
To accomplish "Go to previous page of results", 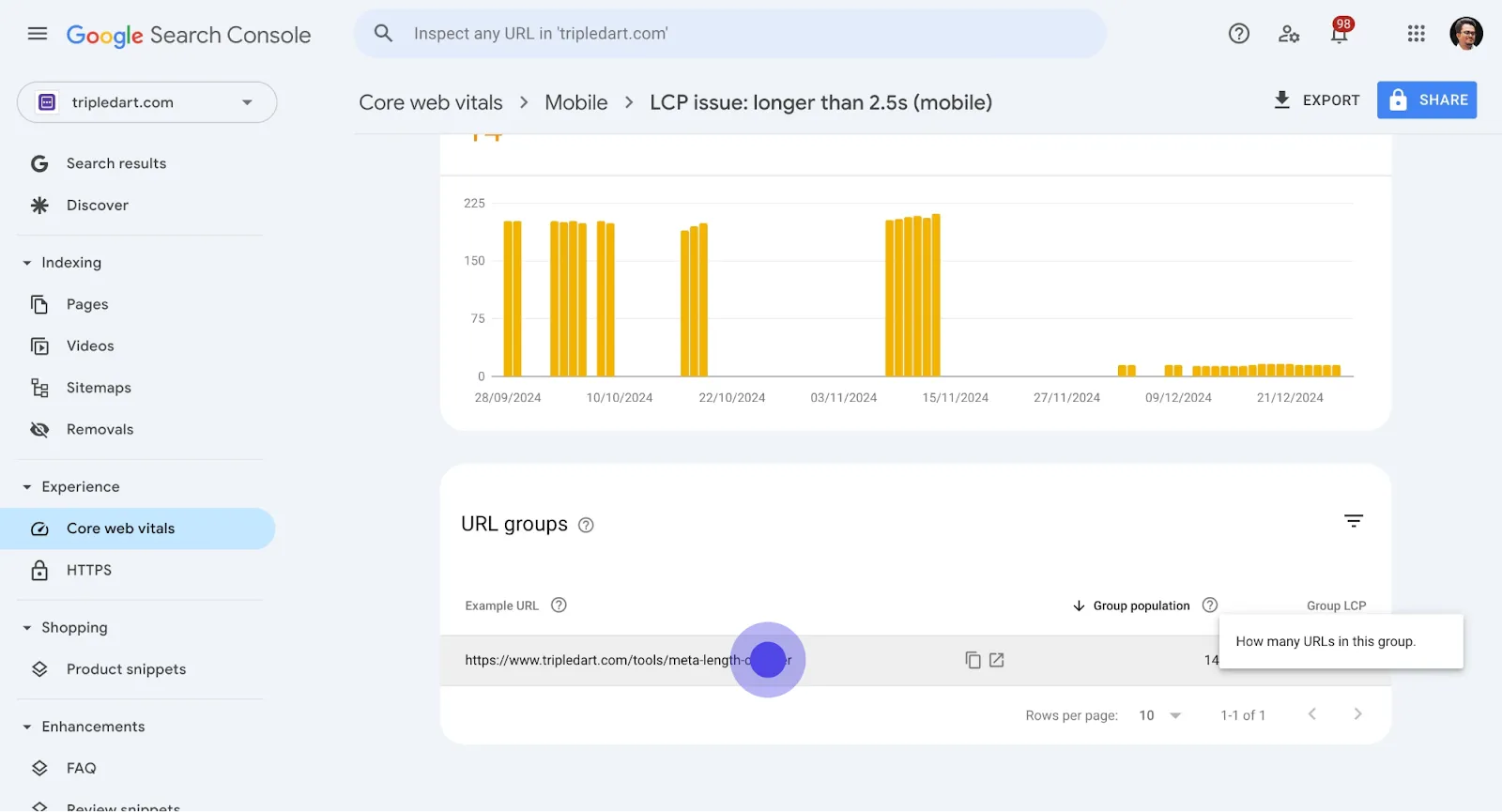I will [1312, 715].
